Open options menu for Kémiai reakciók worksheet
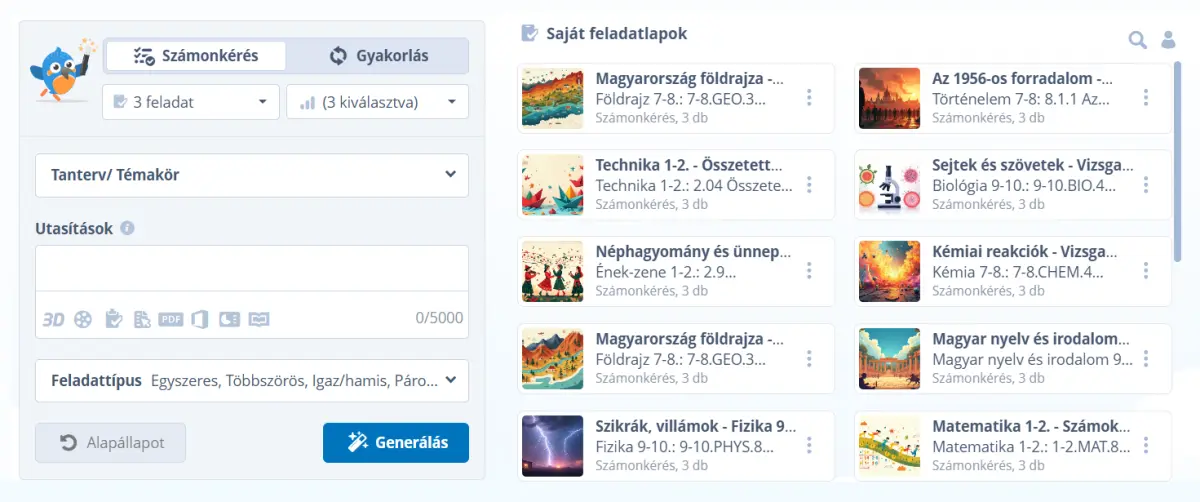This screenshot has width=1200, height=502. pos(1146,271)
